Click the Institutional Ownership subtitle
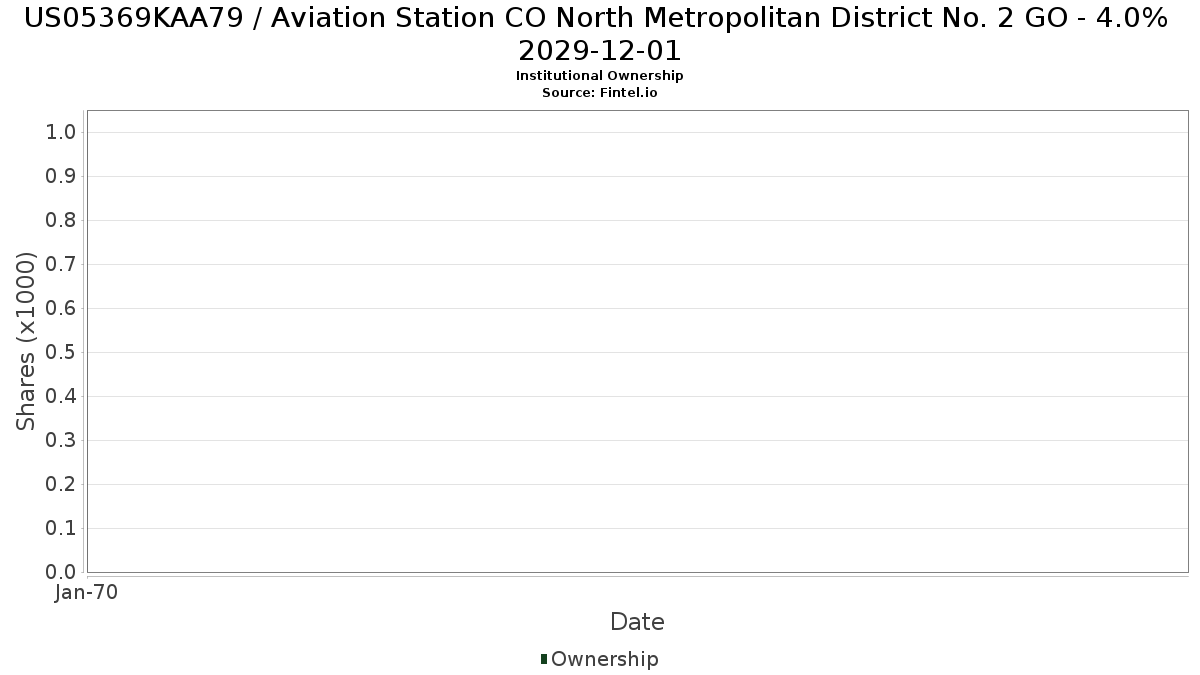 pos(599,76)
